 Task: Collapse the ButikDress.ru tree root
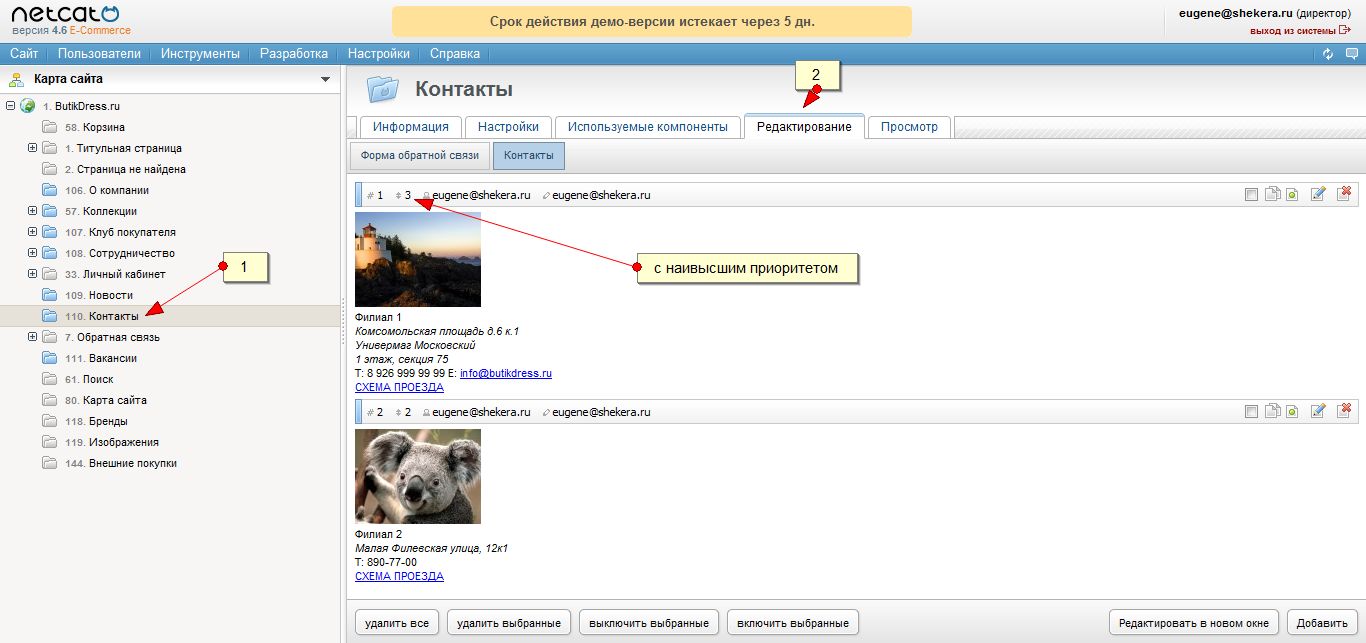[x=10, y=106]
